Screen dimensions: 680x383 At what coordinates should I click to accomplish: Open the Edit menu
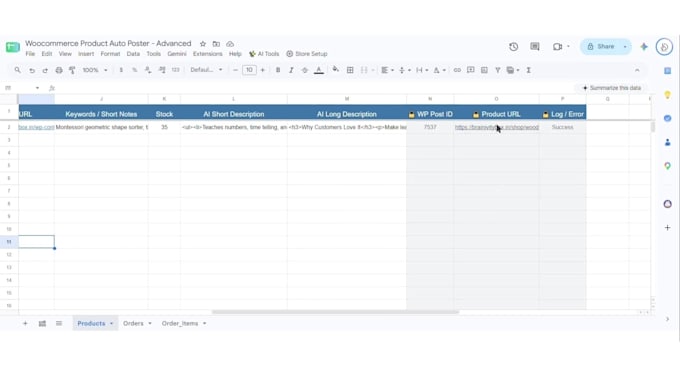tap(47, 54)
